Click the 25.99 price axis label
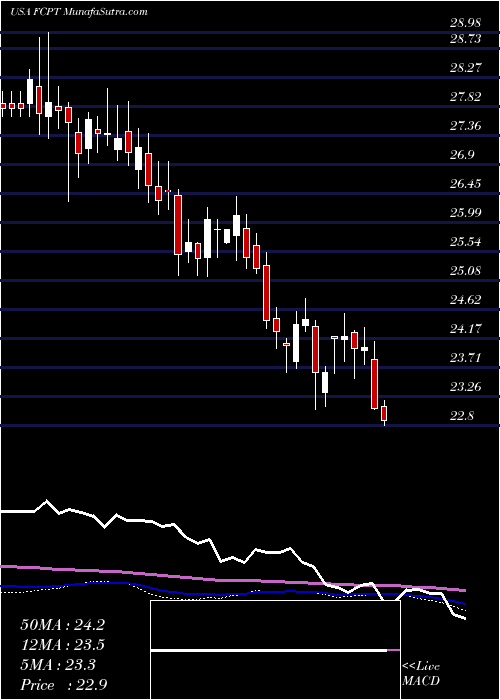Viewport: 500px width, 700px height. coord(465,213)
